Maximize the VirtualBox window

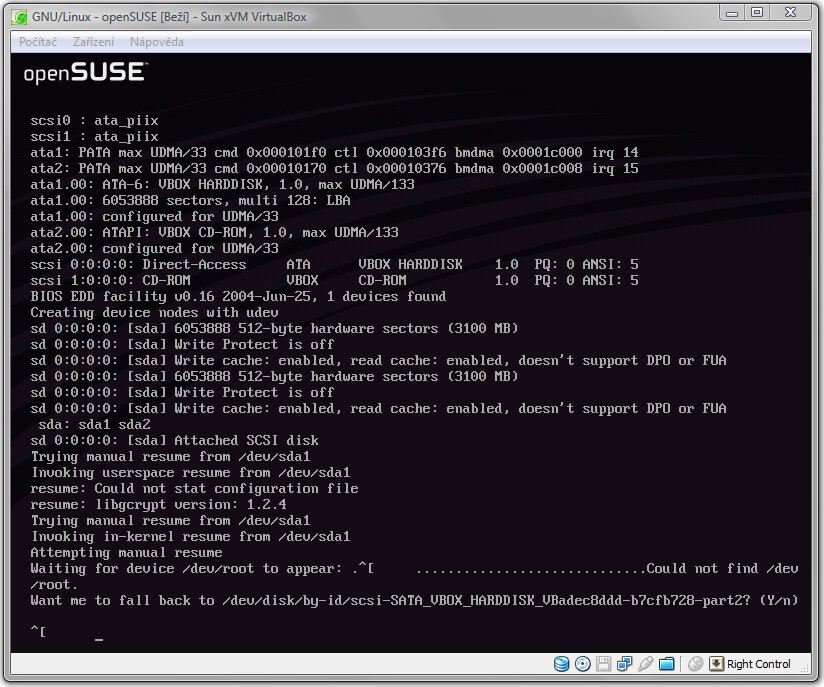coord(757,13)
